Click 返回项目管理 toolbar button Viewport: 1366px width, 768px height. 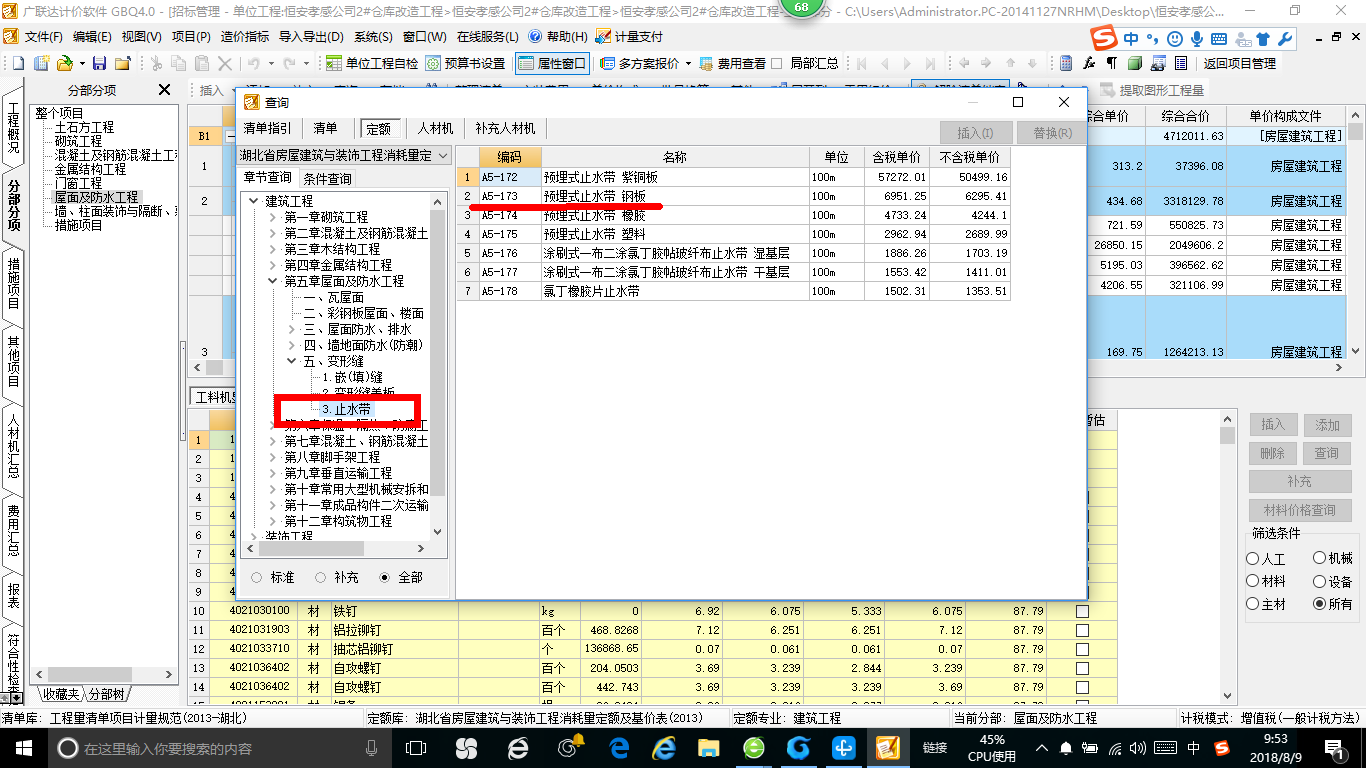[x=1239, y=63]
